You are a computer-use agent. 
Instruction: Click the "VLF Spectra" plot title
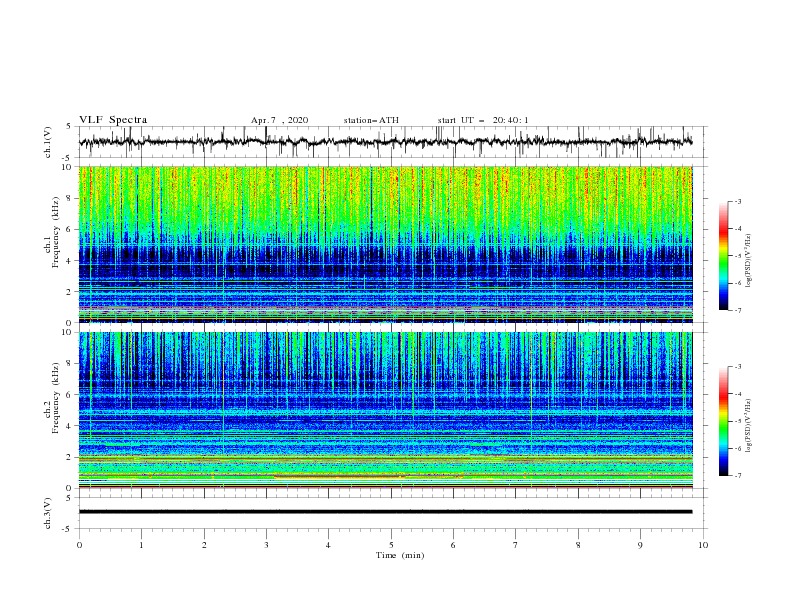click(113, 120)
